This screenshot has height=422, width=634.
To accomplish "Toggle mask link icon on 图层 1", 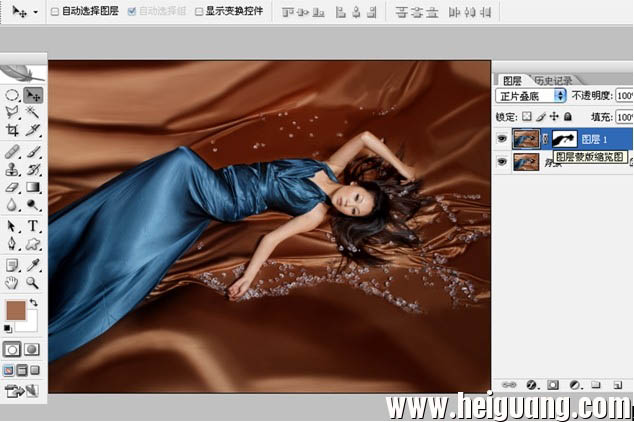I will coord(545,139).
